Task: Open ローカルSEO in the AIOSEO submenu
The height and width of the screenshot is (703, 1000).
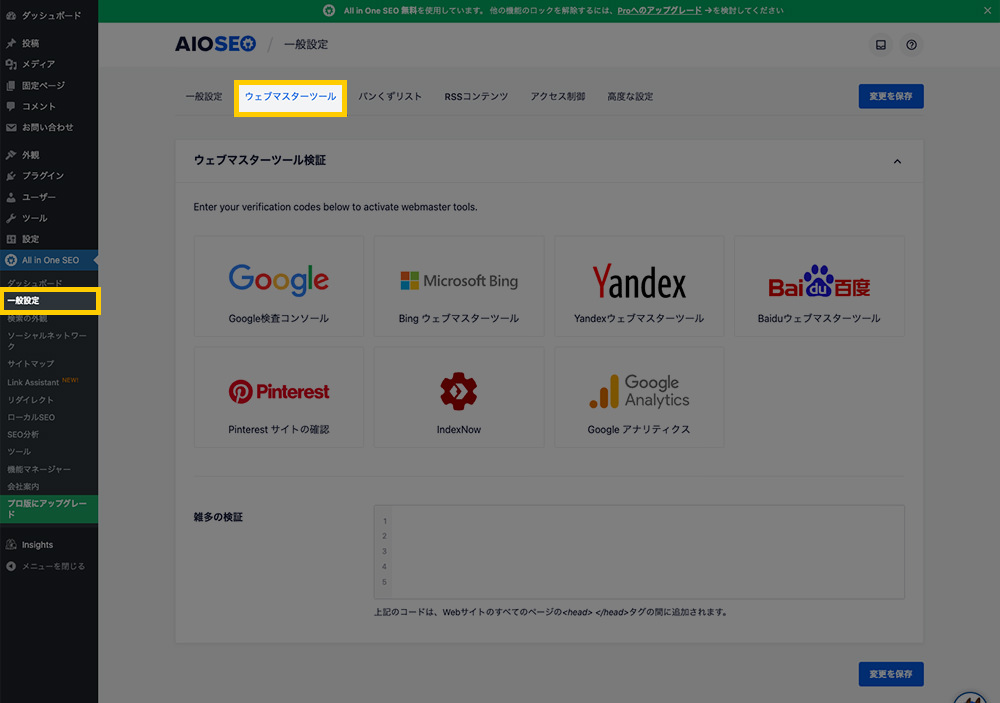Action: [x=31, y=417]
